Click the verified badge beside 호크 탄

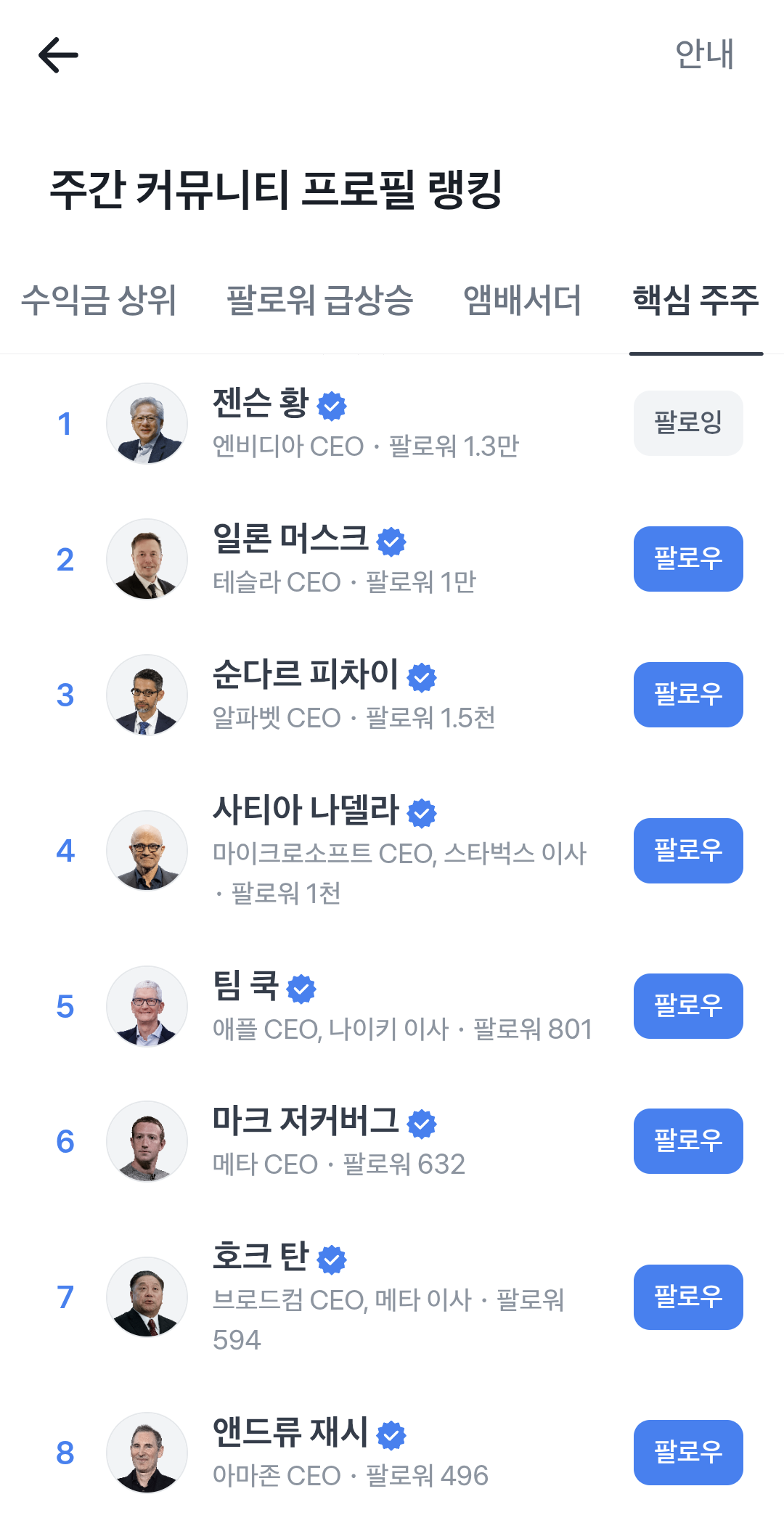pos(332,1260)
